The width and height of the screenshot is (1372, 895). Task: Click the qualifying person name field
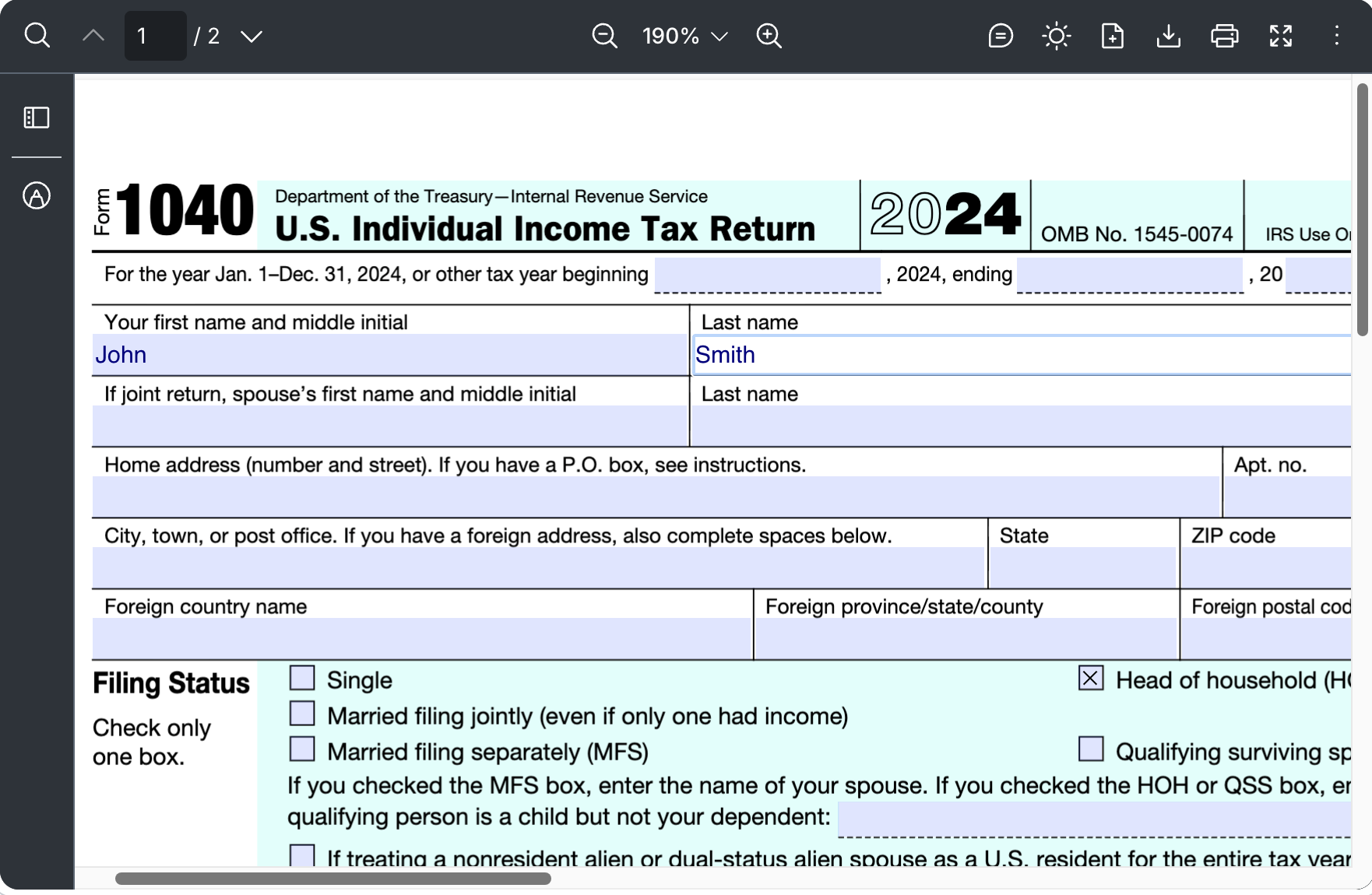point(1094,820)
